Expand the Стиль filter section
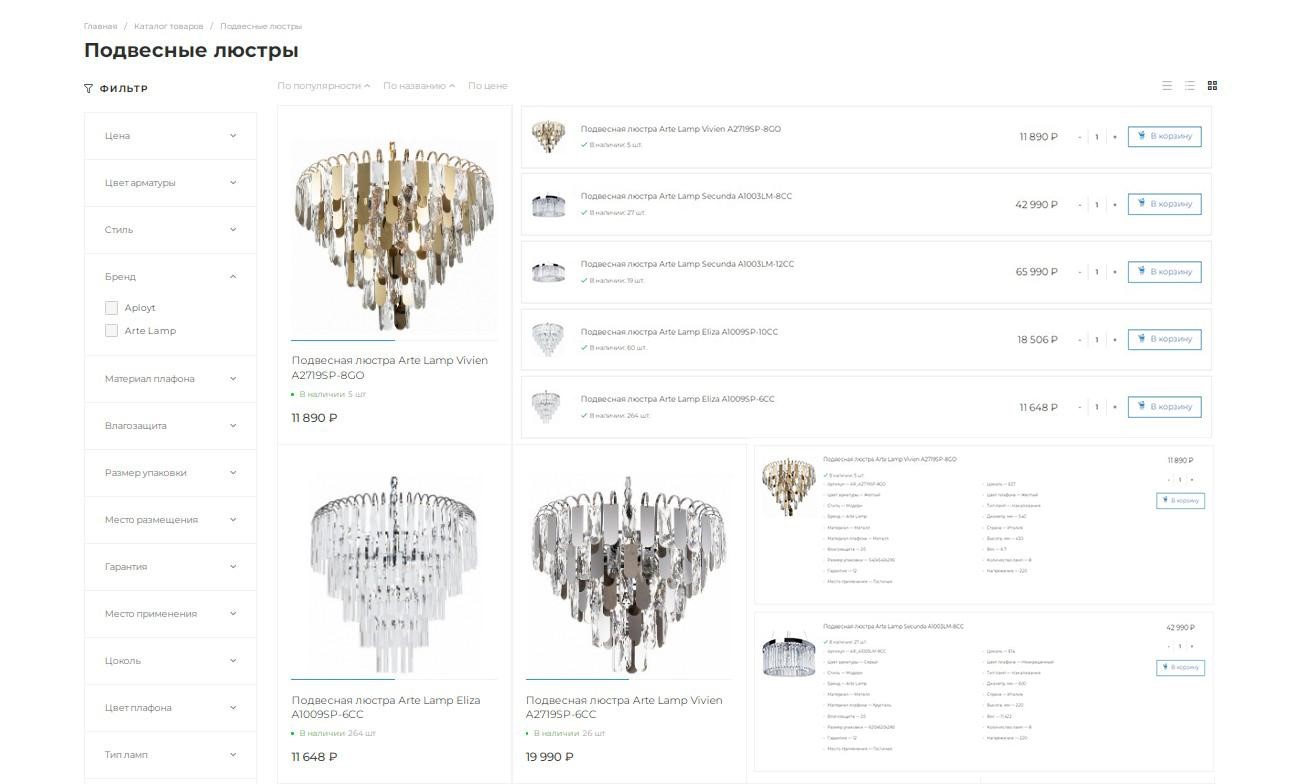The width and height of the screenshot is (1306, 784). click(x=170, y=230)
